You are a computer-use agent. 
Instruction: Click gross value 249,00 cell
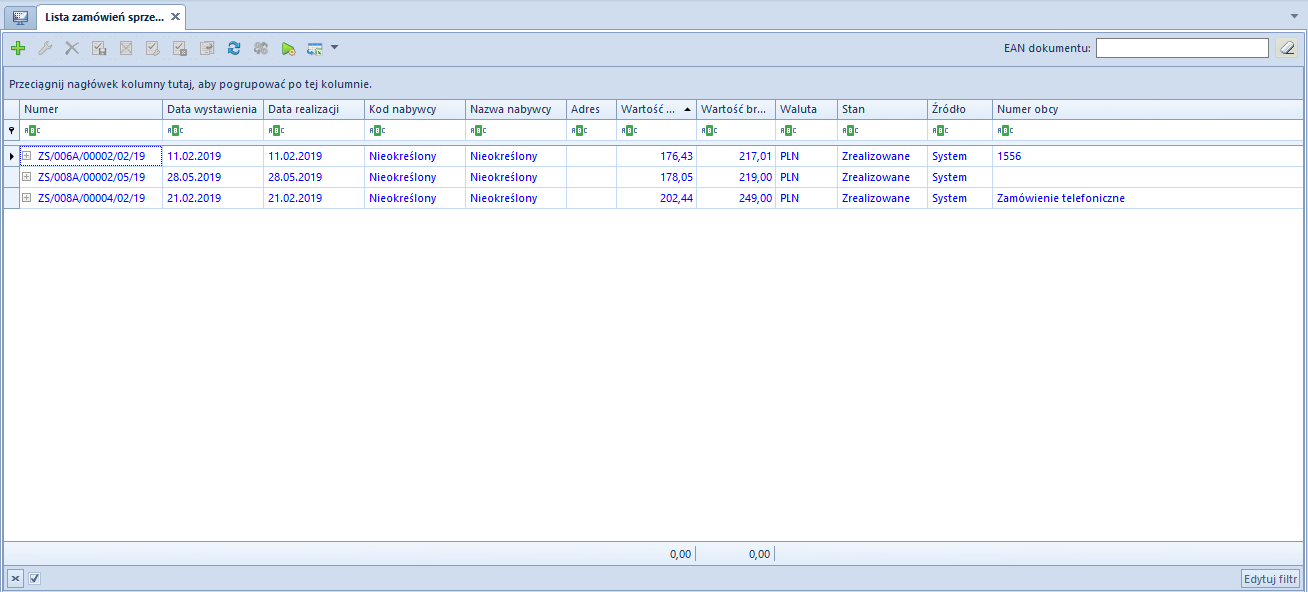(x=736, y=198)
